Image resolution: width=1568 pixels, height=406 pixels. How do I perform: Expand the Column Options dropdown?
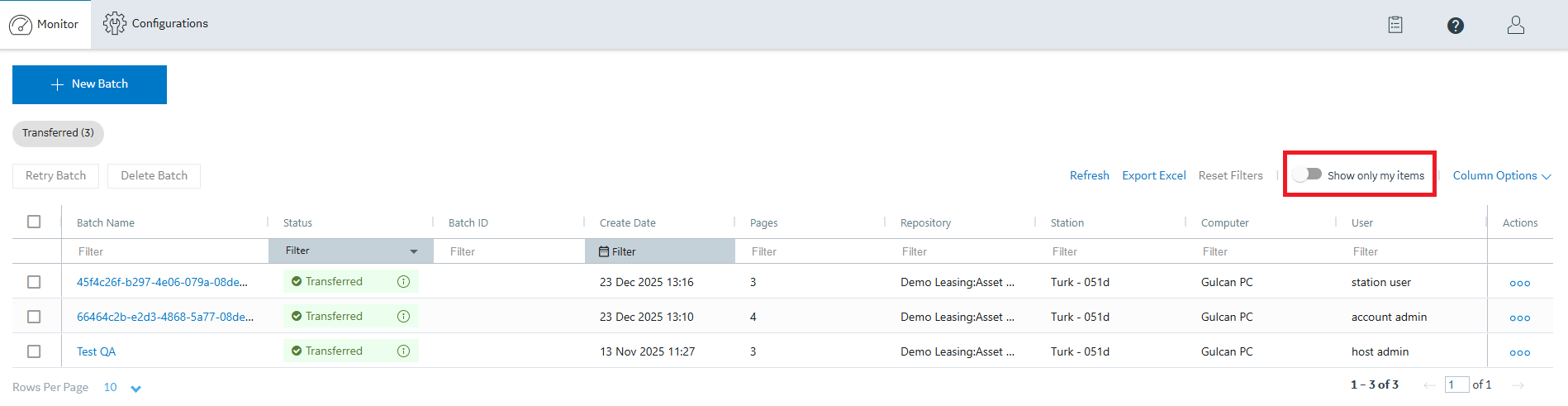(1502, 175)
